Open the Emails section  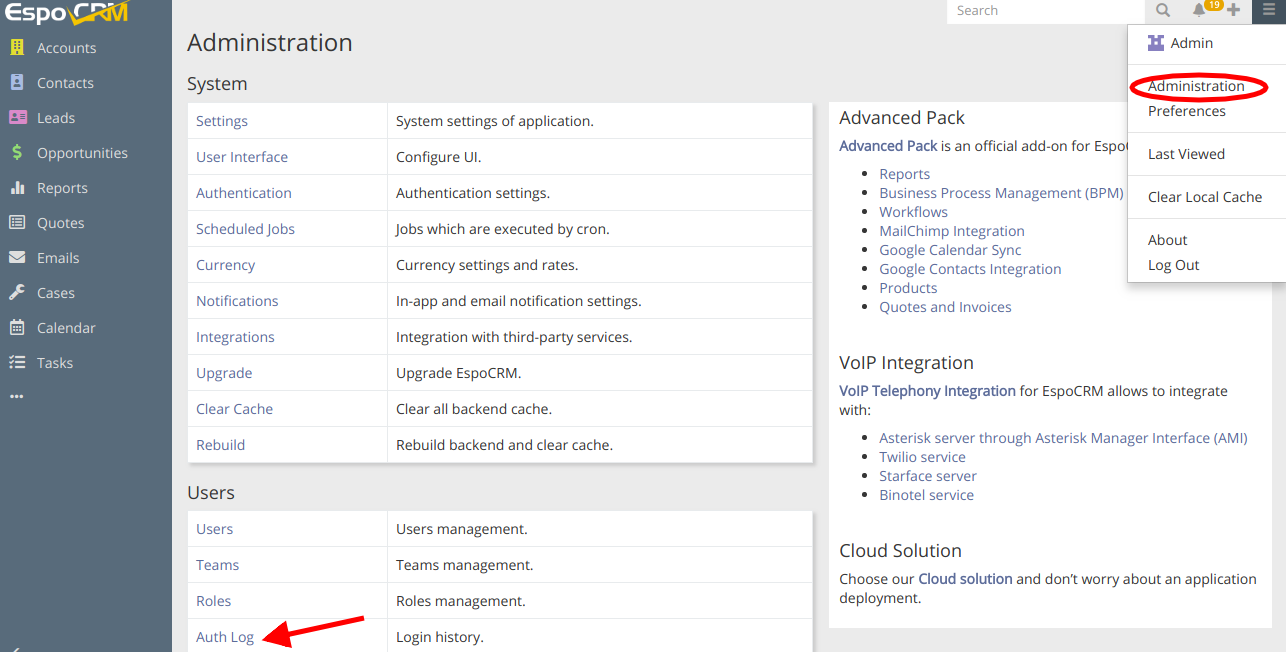[58, 257]
